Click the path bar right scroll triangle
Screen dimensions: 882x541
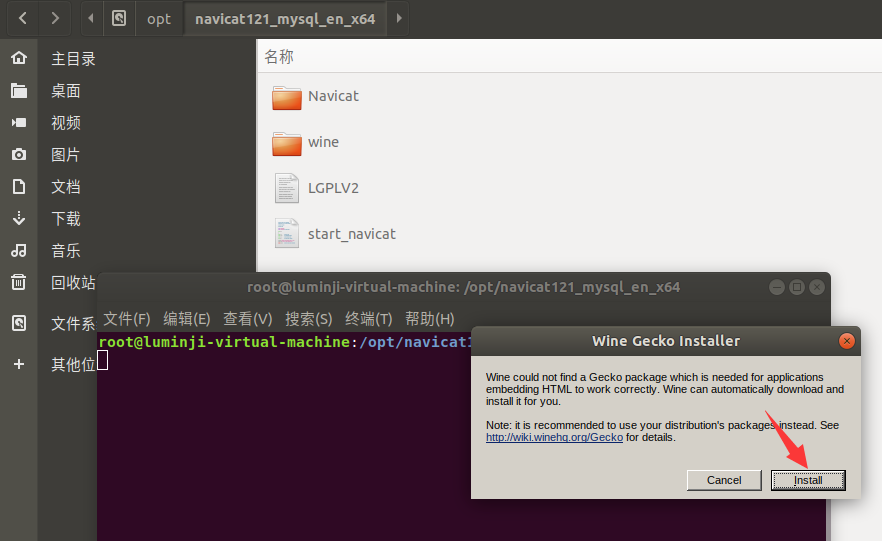tap(398, 19)
